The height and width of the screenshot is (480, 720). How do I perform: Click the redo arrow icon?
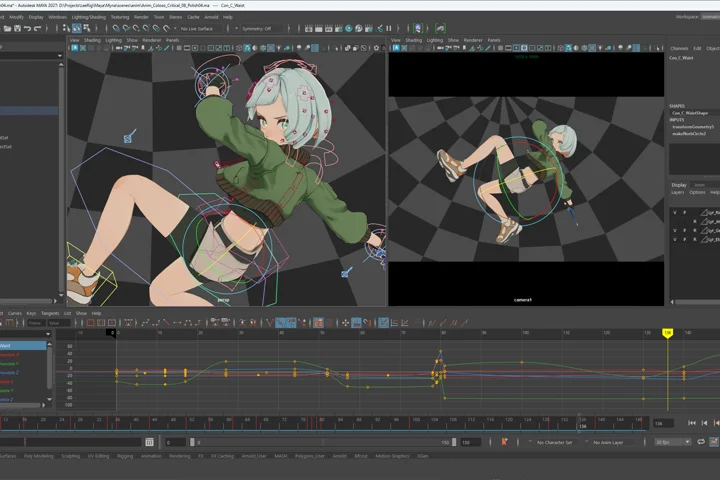[x=38, y=28]
